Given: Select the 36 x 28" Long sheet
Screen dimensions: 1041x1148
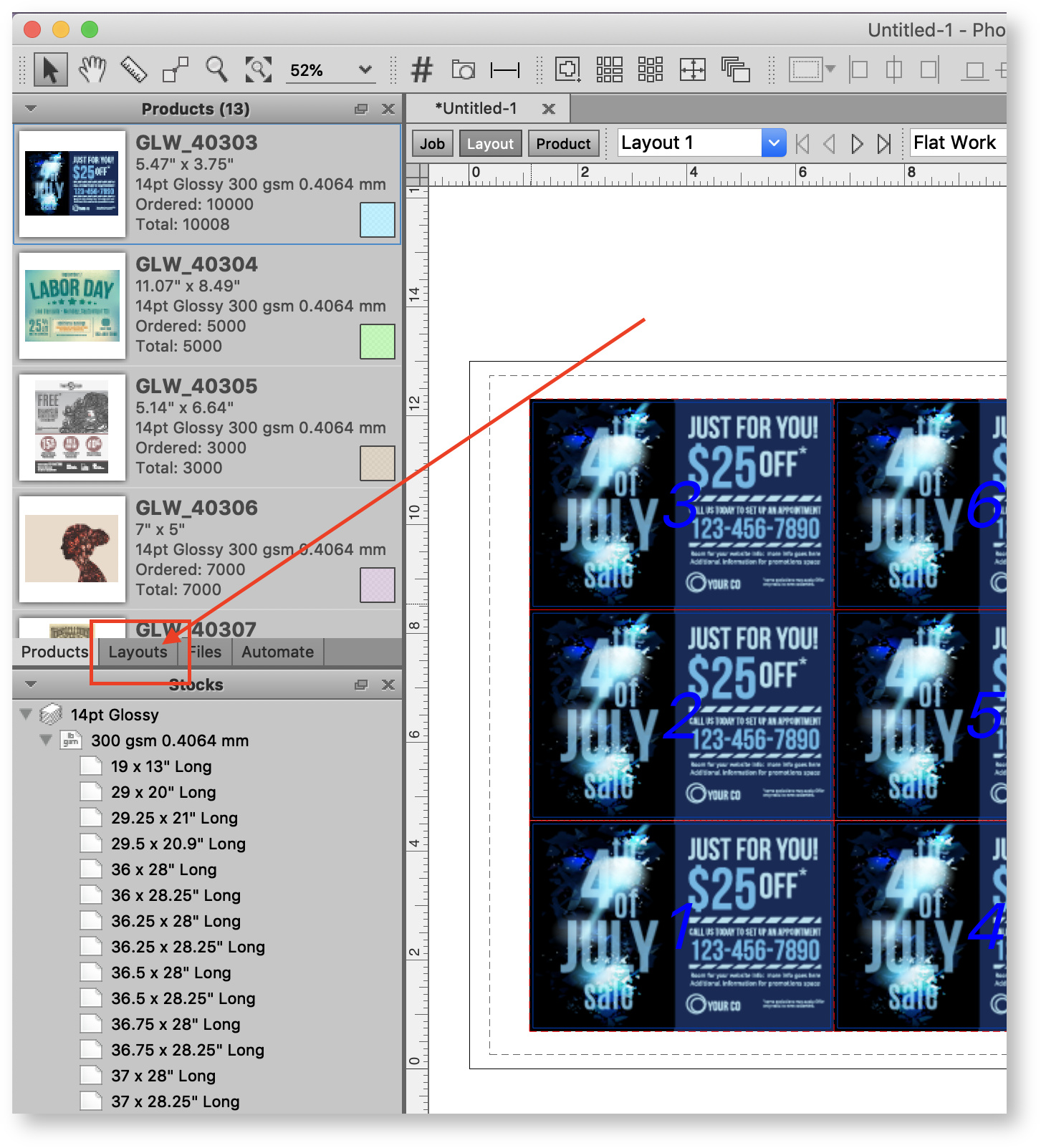Looking at the screenshot, I should tap(163, 869).
